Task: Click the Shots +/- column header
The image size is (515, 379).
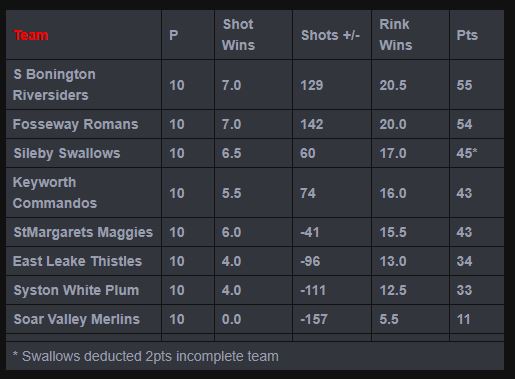Action: click(x=330, y=35)
